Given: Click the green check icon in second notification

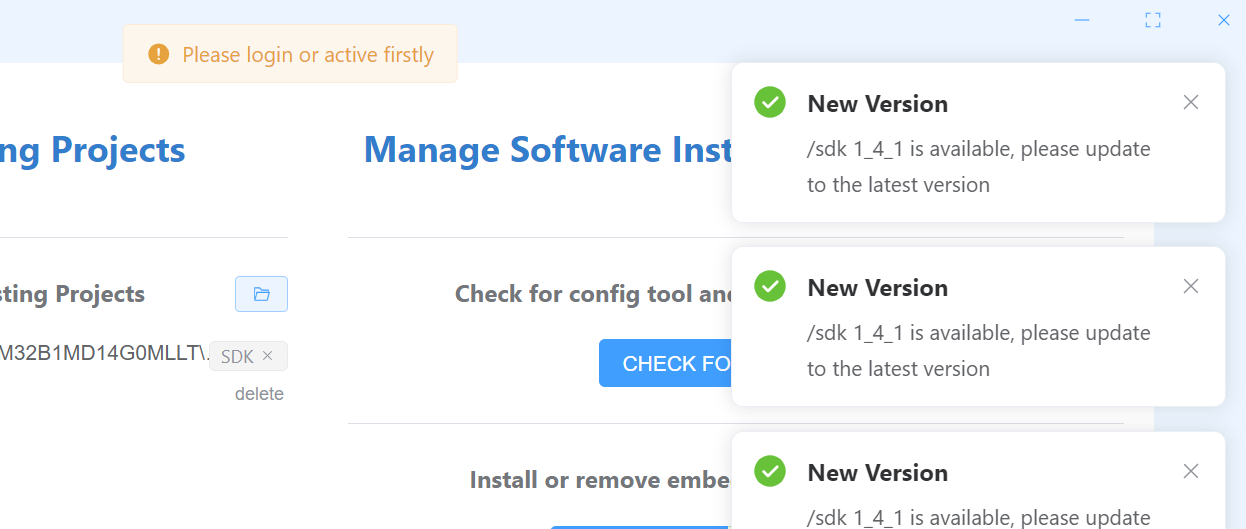Looking at the screenshot, I should [770, 286].
